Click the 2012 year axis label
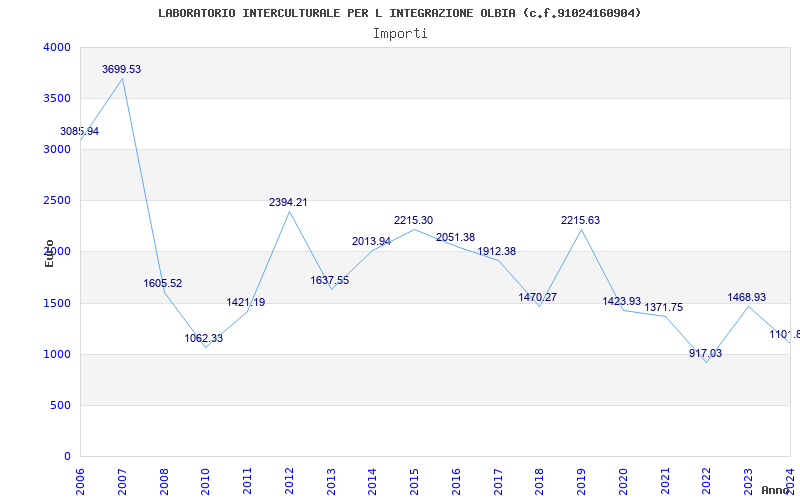This screenshot has height=500, width=800. 289,481
